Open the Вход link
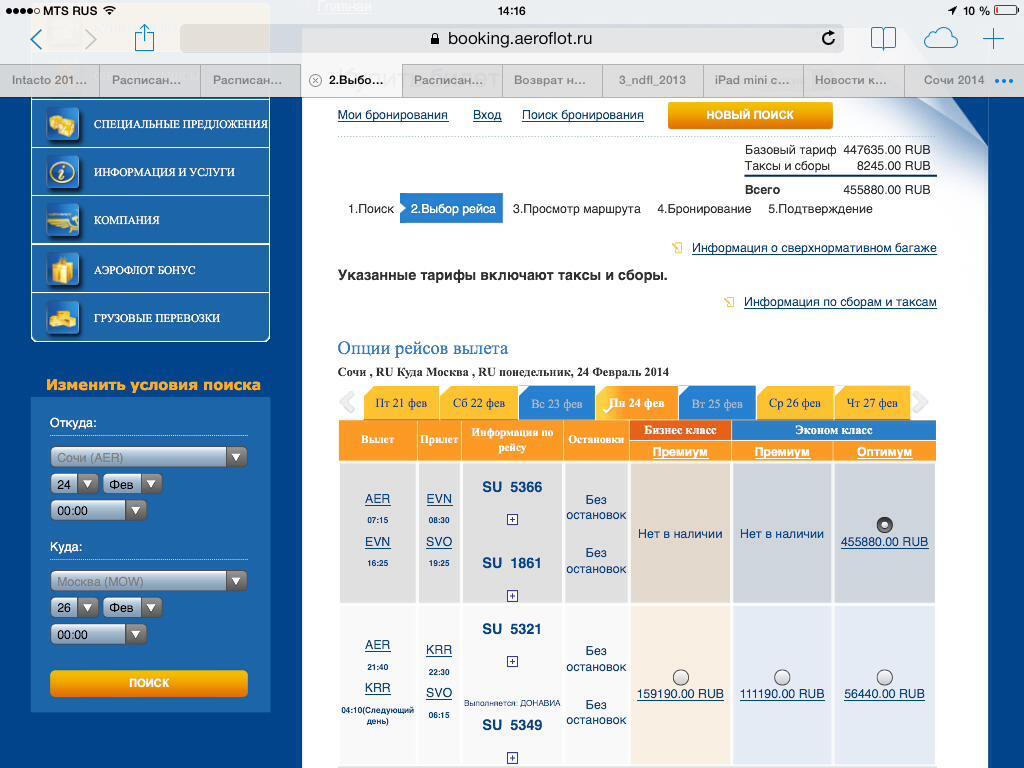The height and width of the screenshot is (768, 1024). pos(487,116)
